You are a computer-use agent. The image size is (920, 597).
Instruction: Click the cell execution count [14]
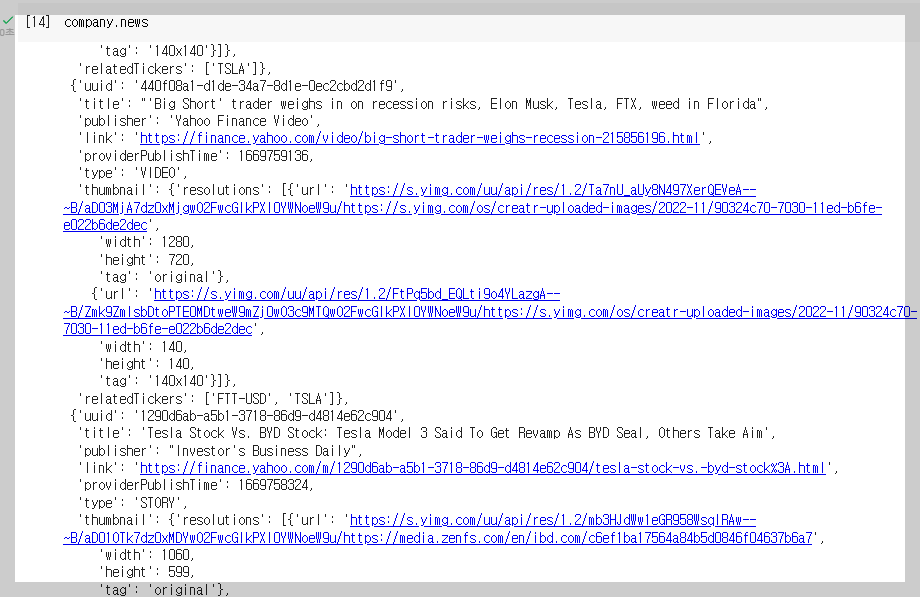(x=38, y=22)
